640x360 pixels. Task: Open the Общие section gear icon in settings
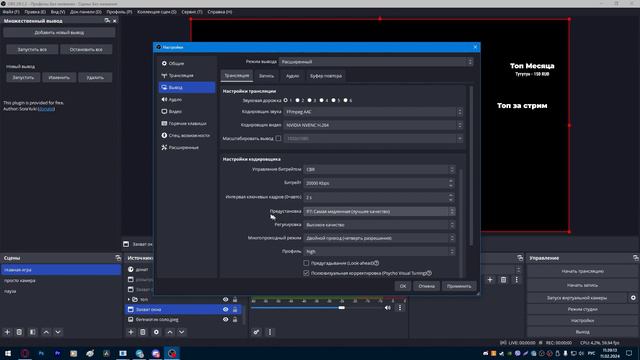pyautogui.click(x=164, y=63)
